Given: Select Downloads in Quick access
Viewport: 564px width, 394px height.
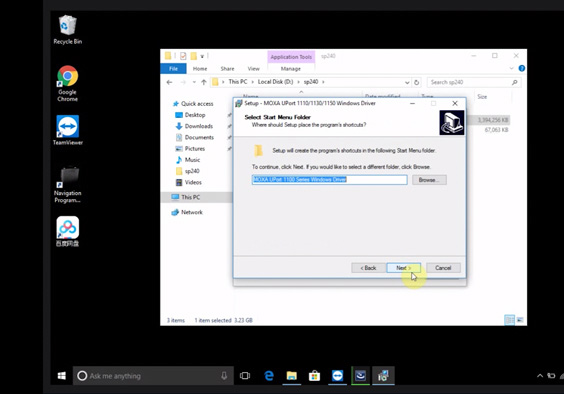Looking at the screenshot, I should coord(199,126).
